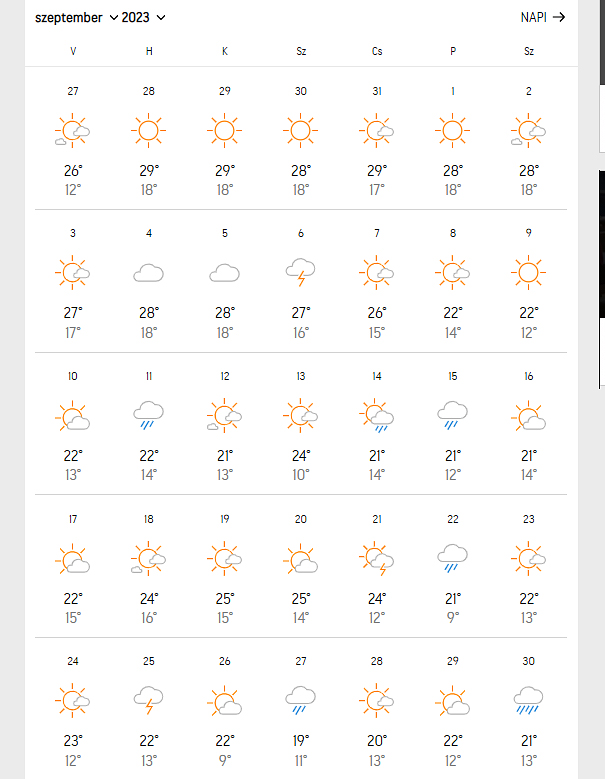Click the arrow next to NAPI
This screenshot has width=605, height=779.
pos(559,17)
